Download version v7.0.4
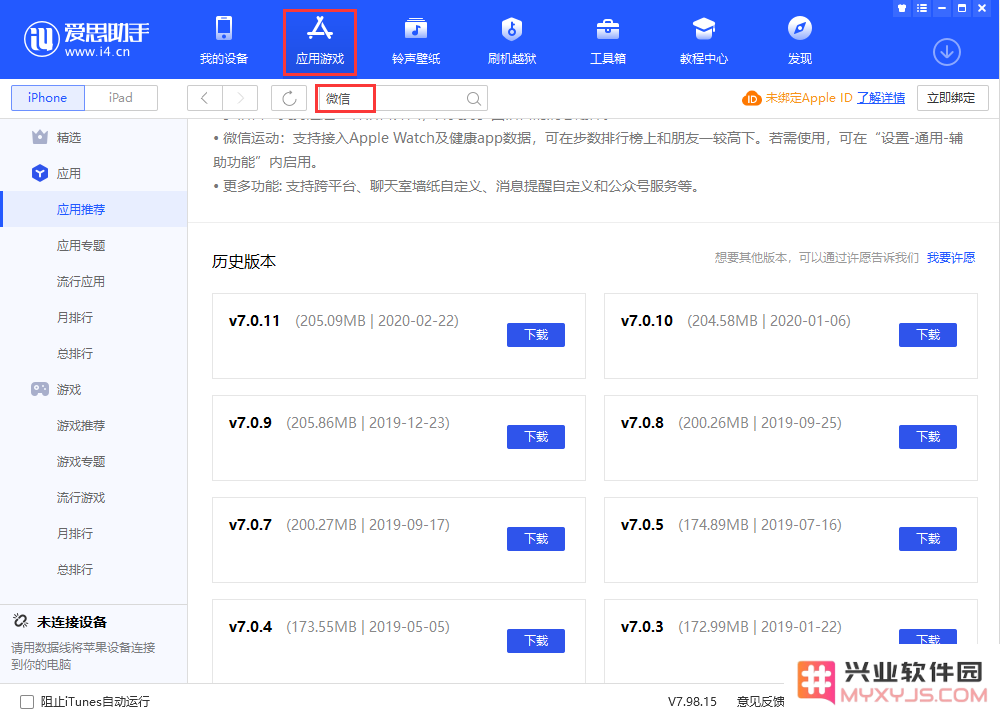Screen dimensions: 1000x719 pos(536,641)
